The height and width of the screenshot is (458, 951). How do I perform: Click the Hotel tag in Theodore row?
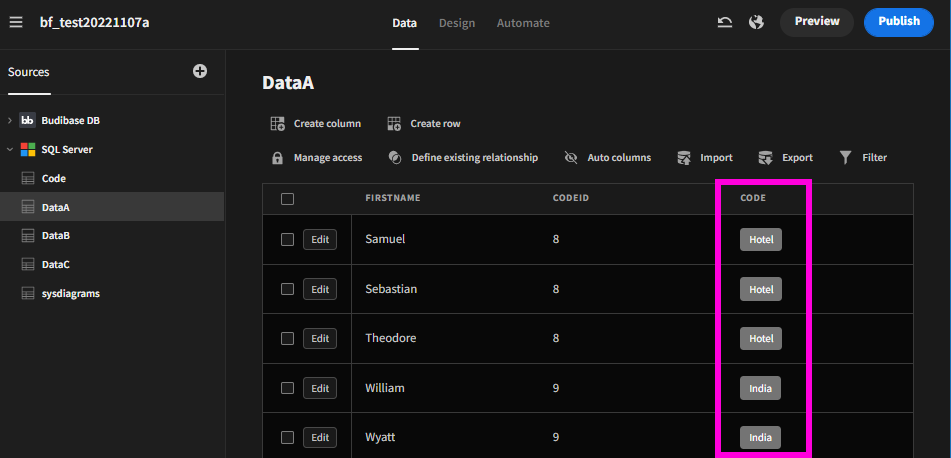tap(761, 338)
